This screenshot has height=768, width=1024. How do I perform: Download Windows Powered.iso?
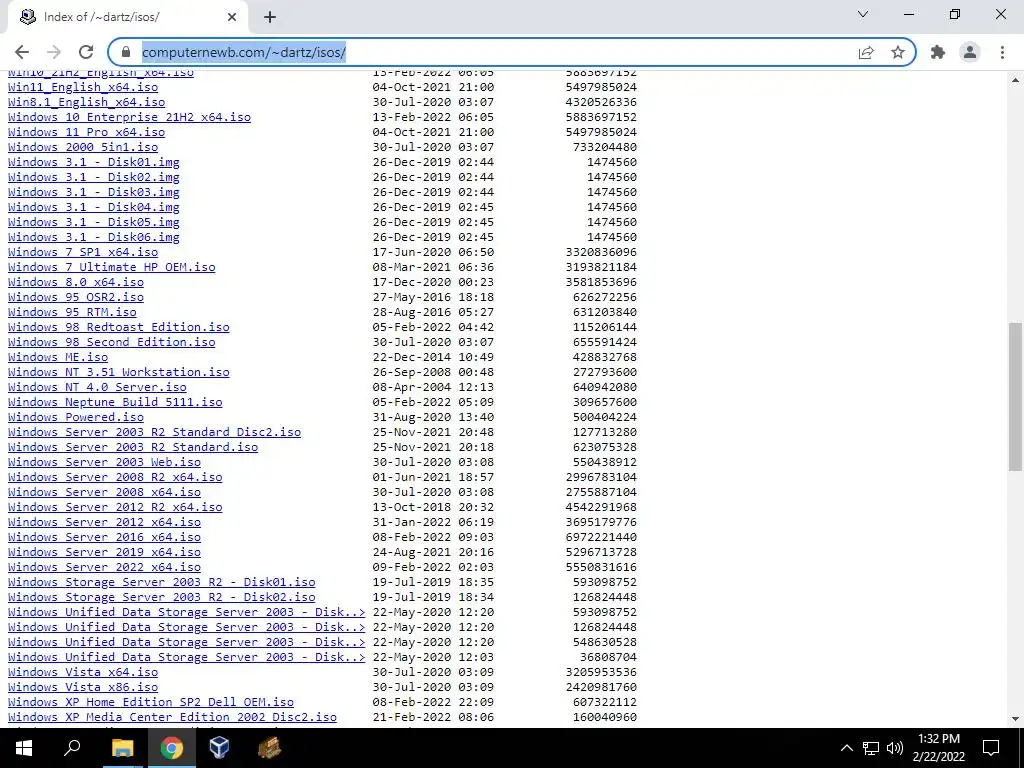point(76,417)
